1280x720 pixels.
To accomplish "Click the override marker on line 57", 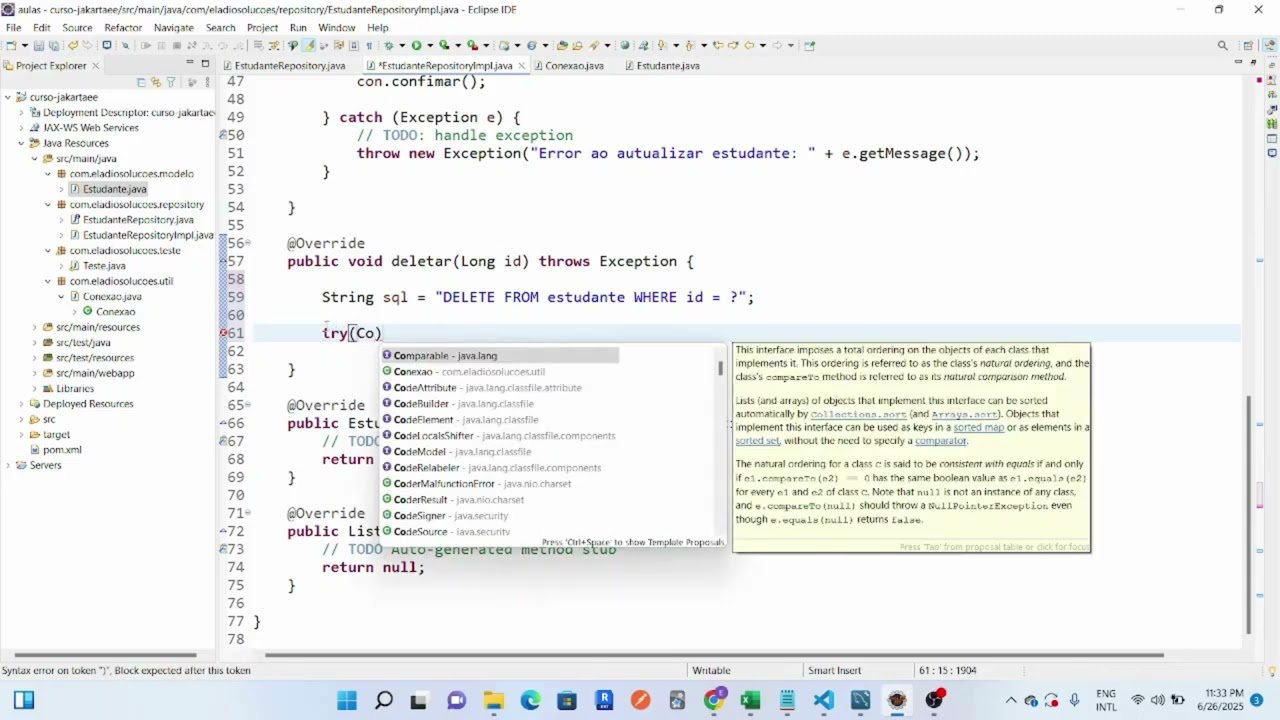I will pos(224,261).
